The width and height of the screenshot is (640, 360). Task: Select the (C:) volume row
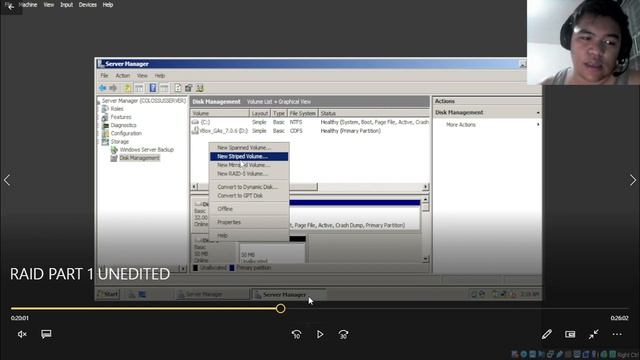pyautogui.click(x=310, y=122)
